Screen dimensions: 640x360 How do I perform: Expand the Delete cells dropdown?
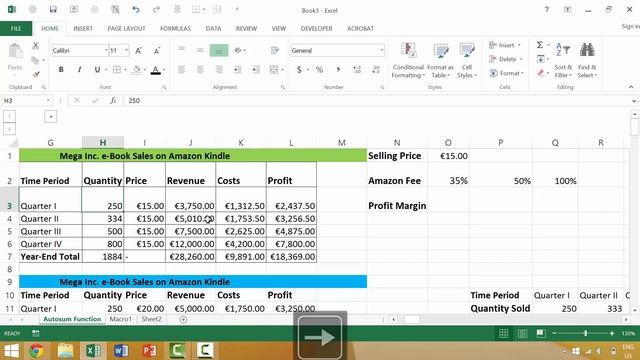point(521,59)
